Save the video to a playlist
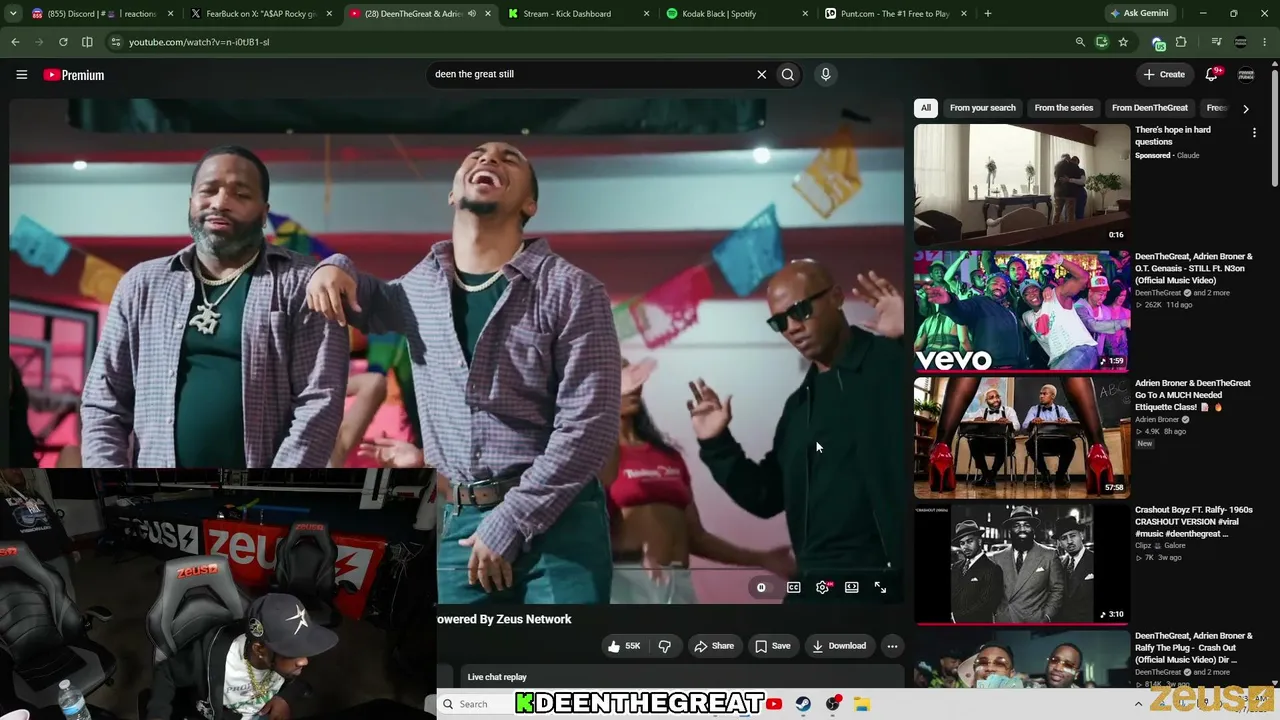The image size is (1280, 720). (772, 646)
